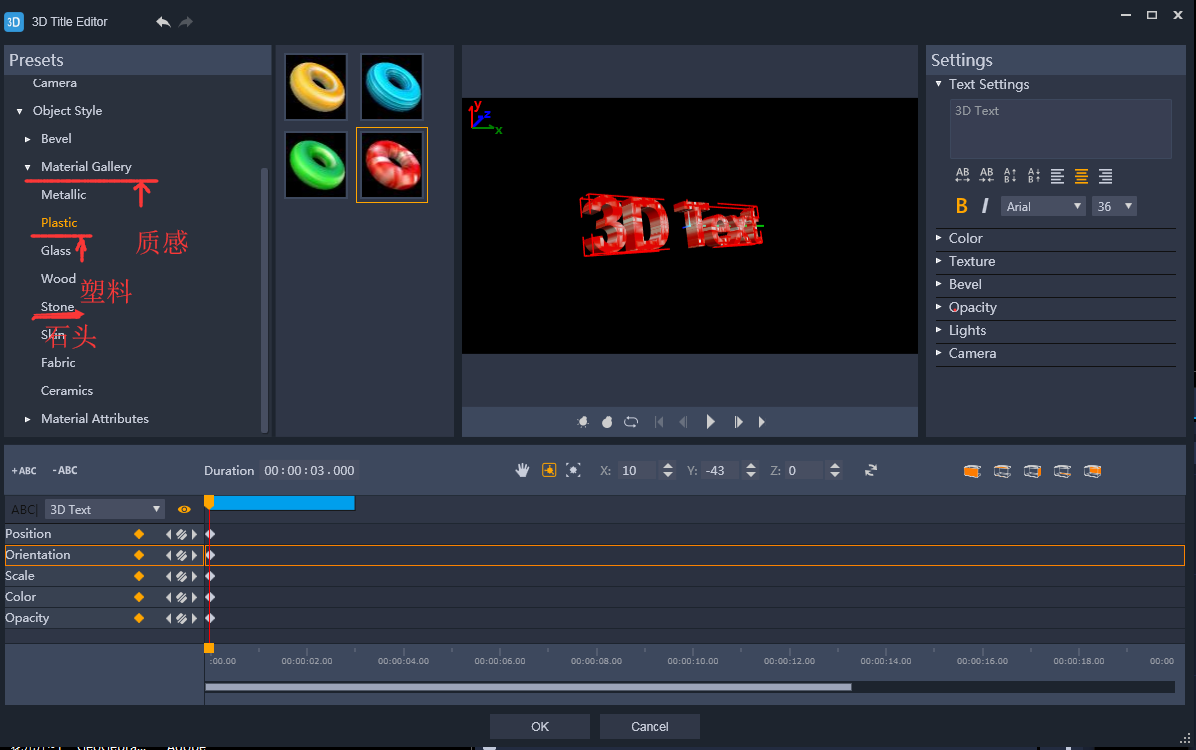This screenshot has width=1196, height=750.
Task: Align text to the left
Action: click(x=1057, y=176)
